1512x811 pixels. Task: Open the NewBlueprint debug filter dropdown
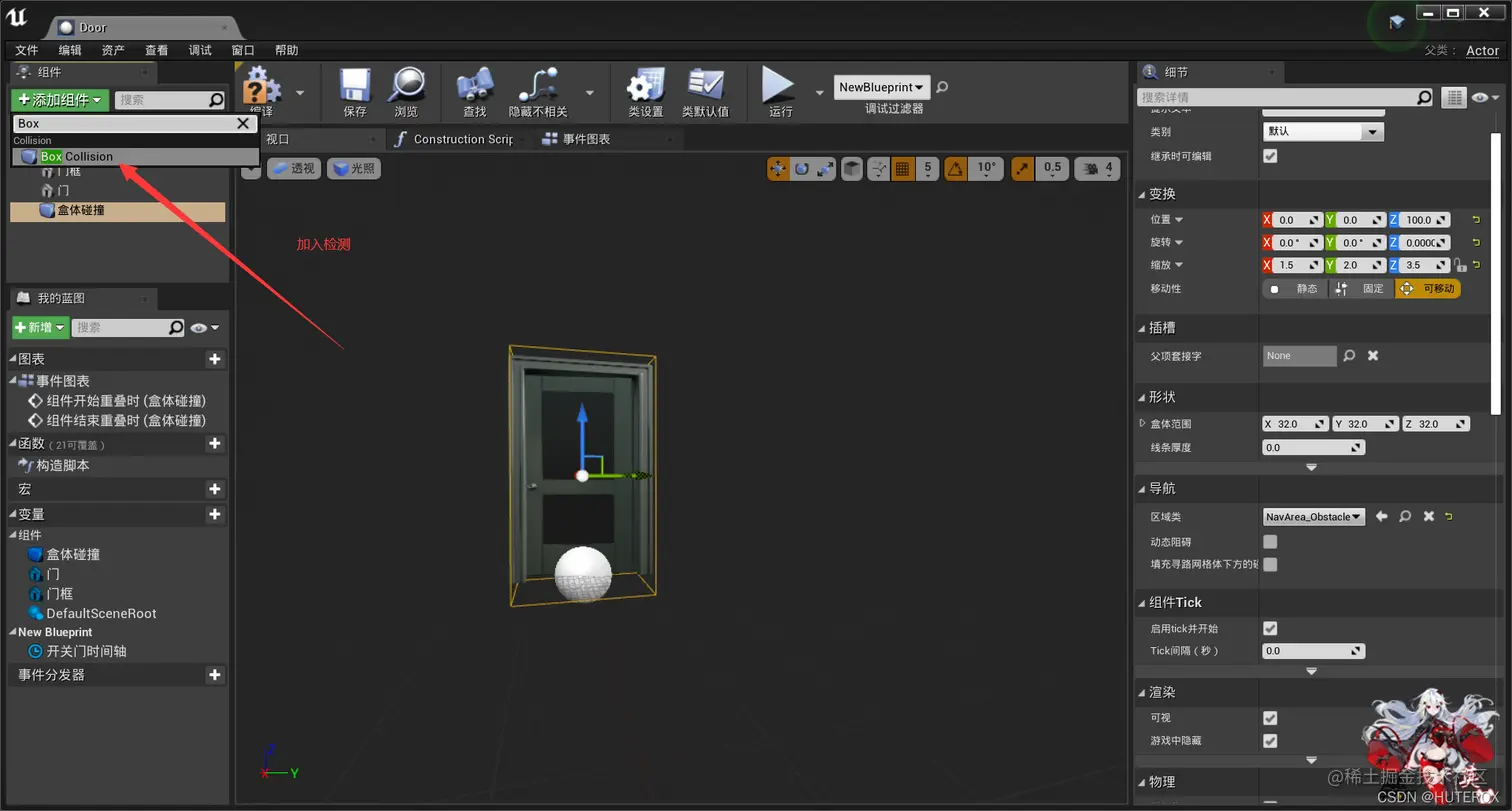click(882, 87)
